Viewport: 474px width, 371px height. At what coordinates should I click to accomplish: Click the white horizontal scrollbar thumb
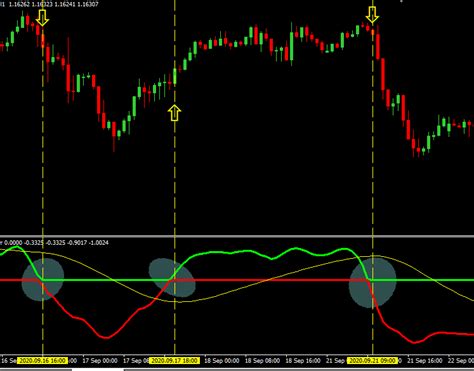pyautogui.click(x=98, y=369)
